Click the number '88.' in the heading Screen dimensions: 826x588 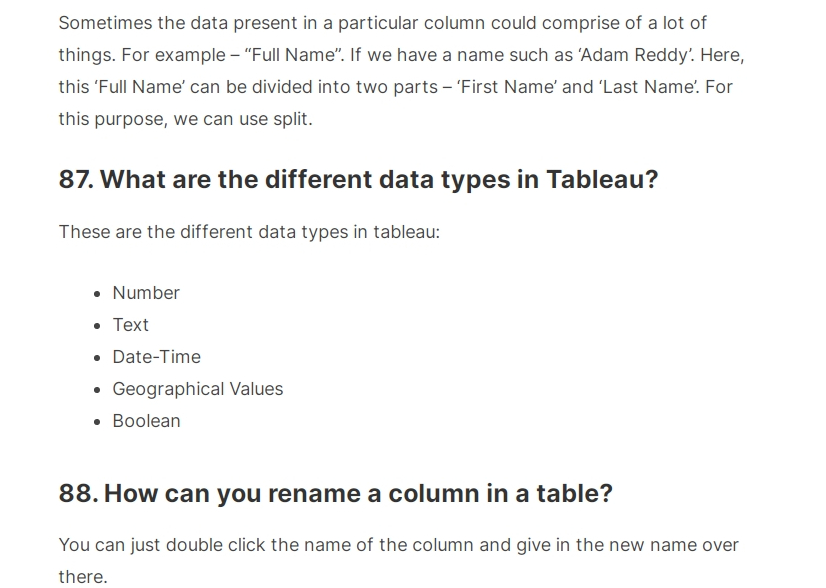click(x=78, y=493)
